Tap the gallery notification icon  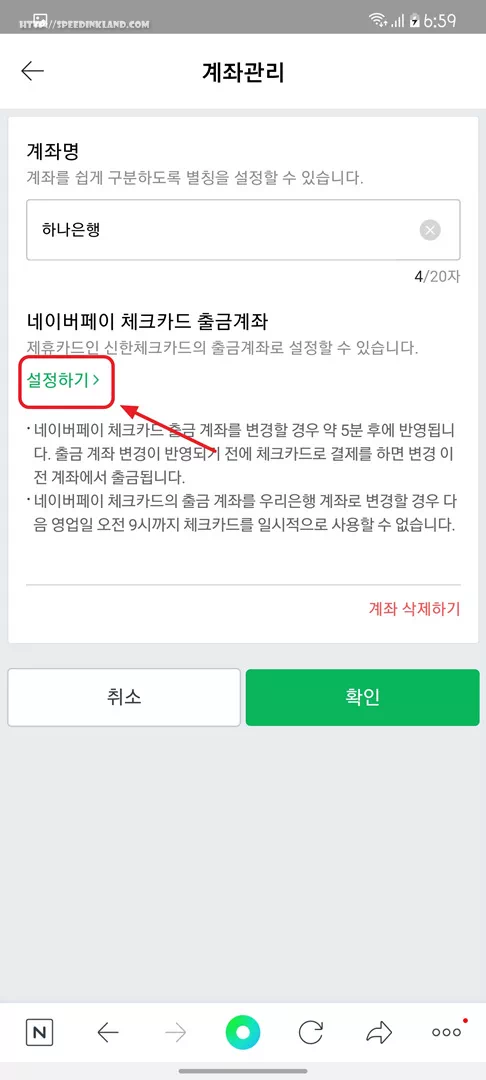click(x=41, y=19)
